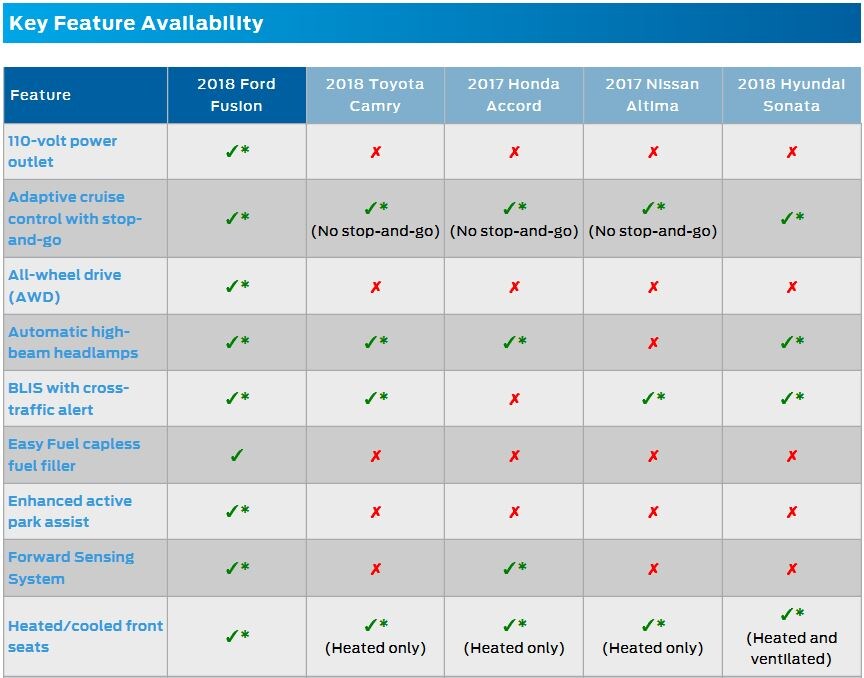Select the Heated/cooled front seats feature label
The image size is (864, 678).
[85, 636]
